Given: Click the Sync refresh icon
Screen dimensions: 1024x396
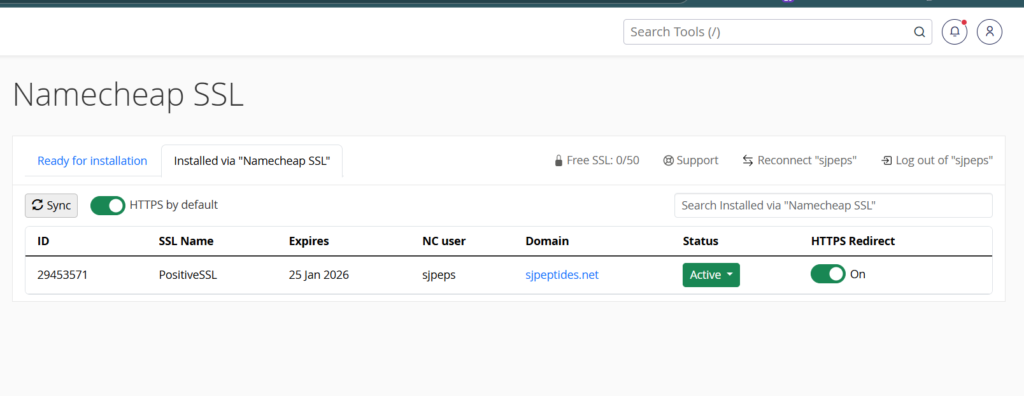Looking at the screenshot, I should coord(38,205).
